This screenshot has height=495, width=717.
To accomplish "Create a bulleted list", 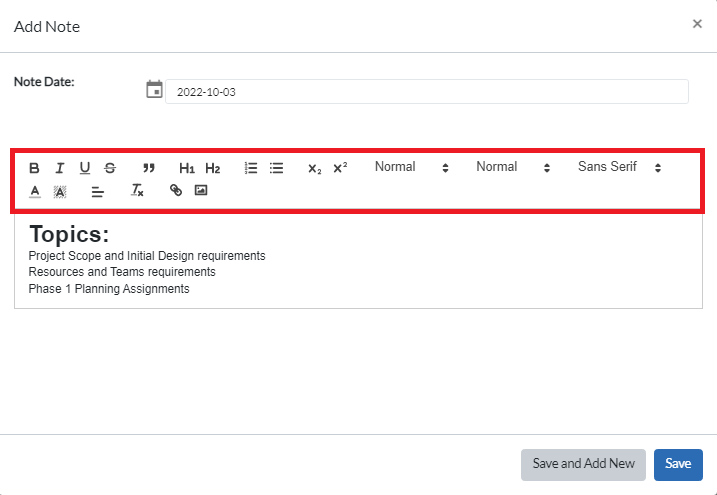I will (x=277, y=168).
